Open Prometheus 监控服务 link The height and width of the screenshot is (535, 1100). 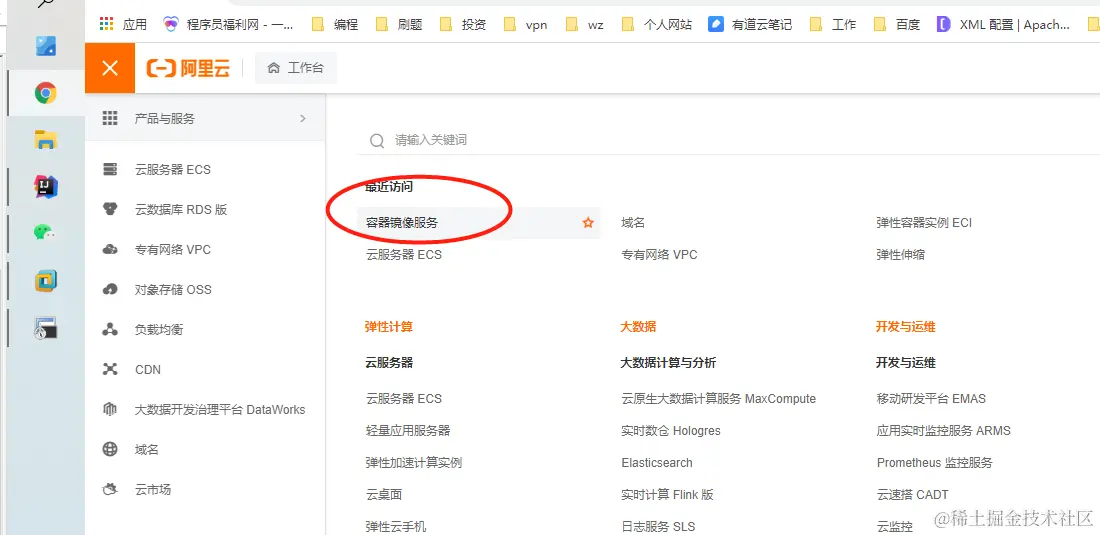pos(934,463)
